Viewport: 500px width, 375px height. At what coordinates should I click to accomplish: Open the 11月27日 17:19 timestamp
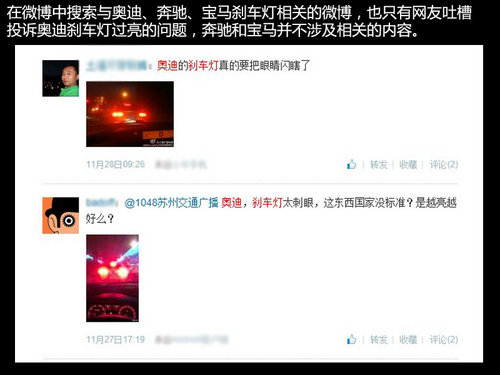point(115,339)
